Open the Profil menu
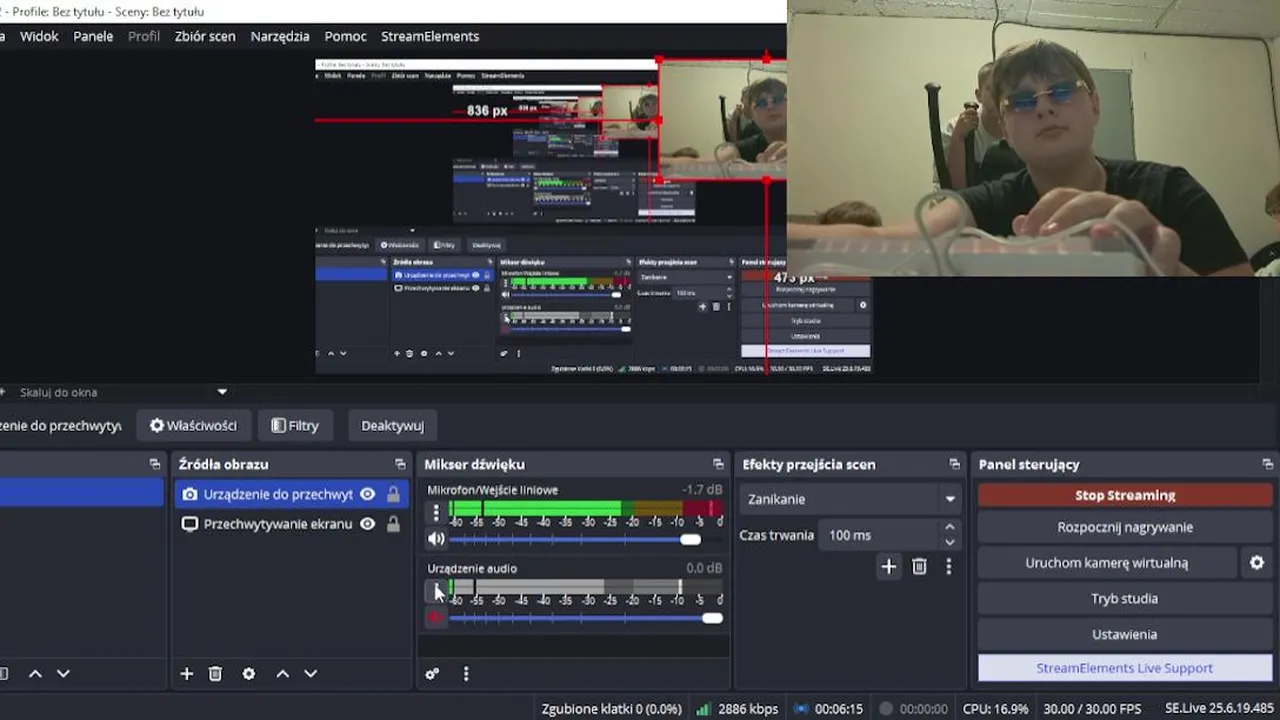This screenshot has width=1280, height=720. coord(144,36)
